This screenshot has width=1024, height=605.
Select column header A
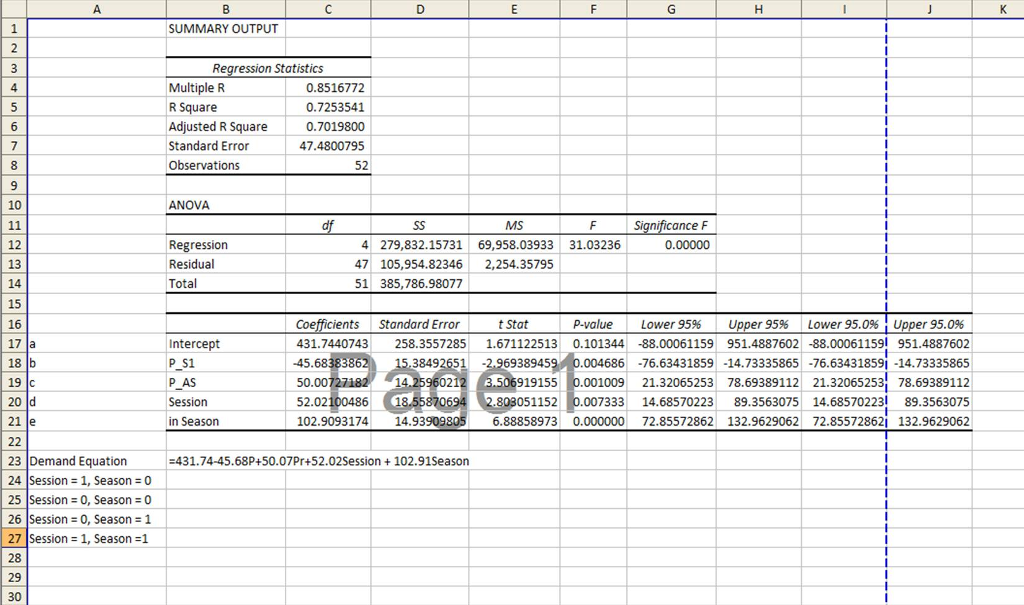click(96, 9)
